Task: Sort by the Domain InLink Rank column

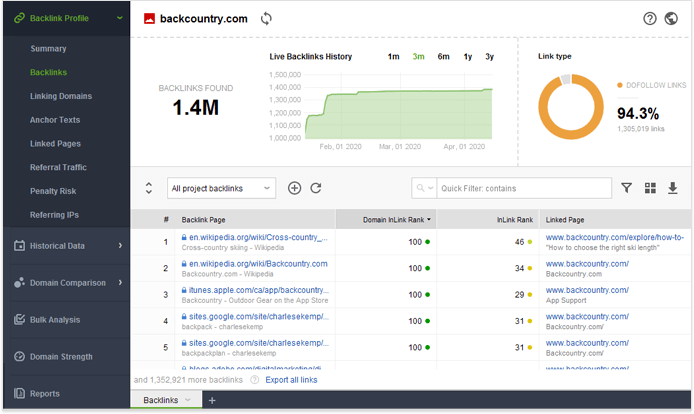Action: [386, 220]
